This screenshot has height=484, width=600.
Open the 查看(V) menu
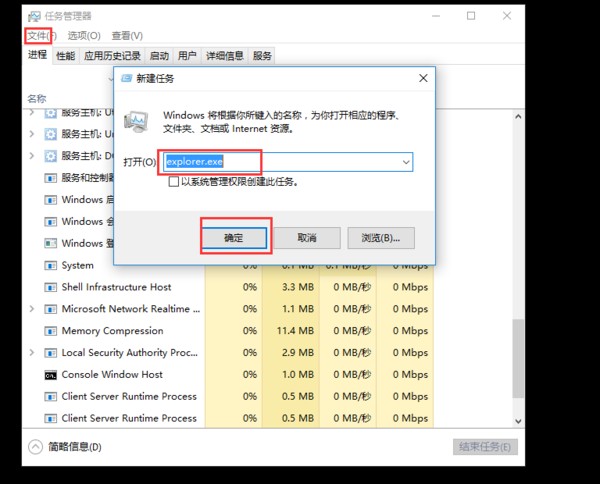click(x=127, y=36)
